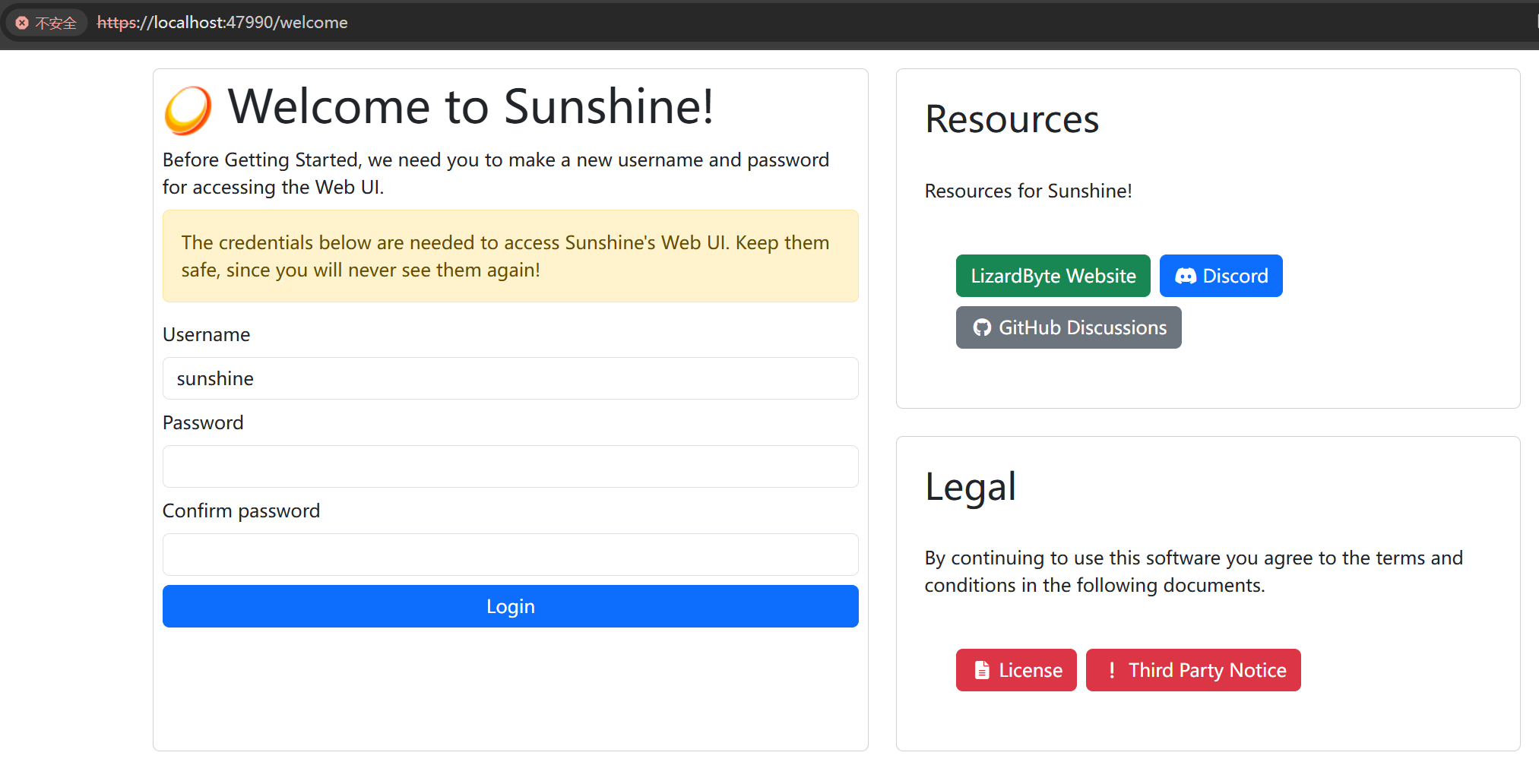Click the yellow credentials warning box
This screenshot has height=784, width=1539.
tap(510, 256)
